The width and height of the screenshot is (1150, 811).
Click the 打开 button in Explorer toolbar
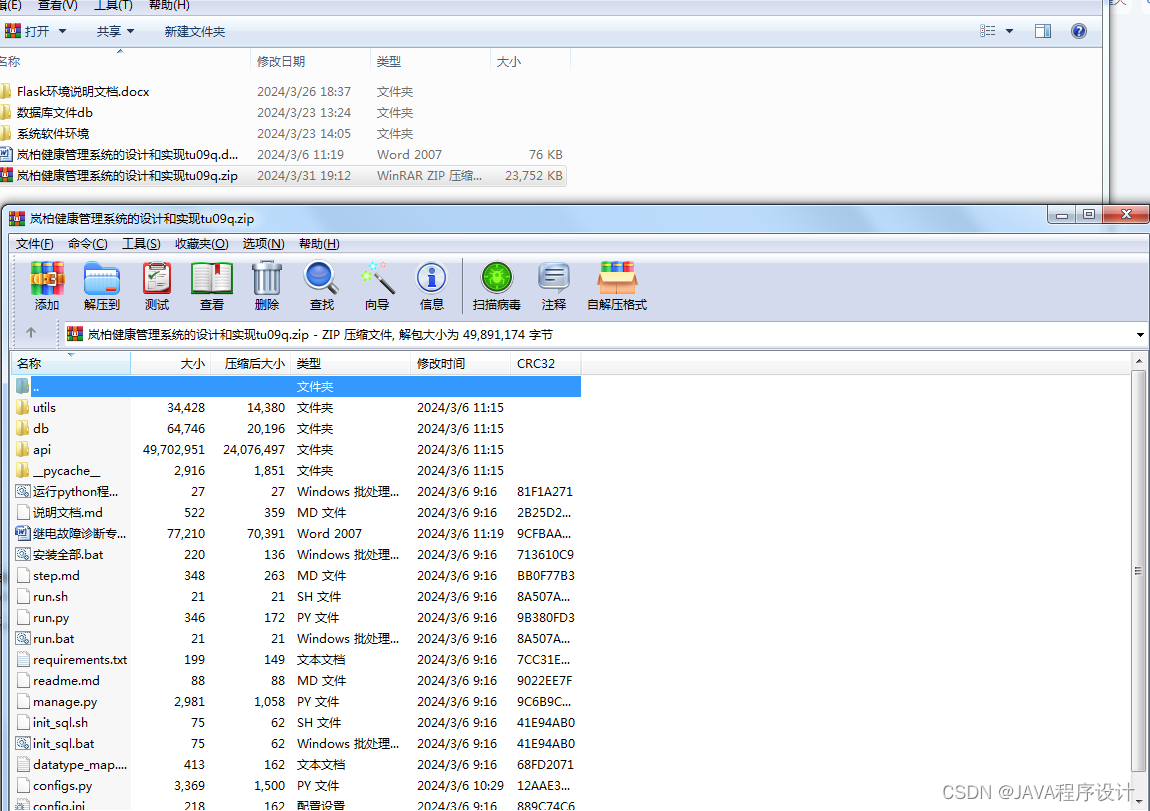[x=28, y=32]
